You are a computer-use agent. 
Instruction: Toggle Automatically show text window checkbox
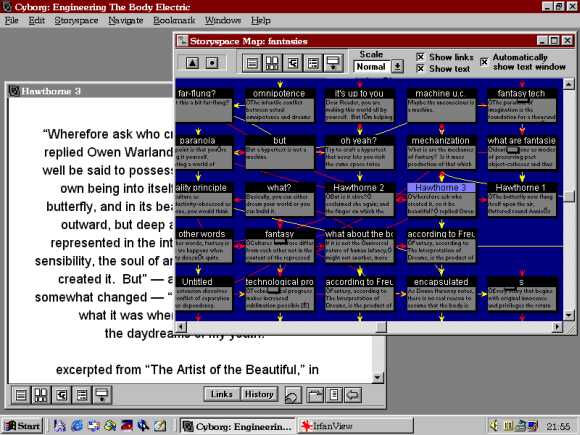(x=484, y=62)
